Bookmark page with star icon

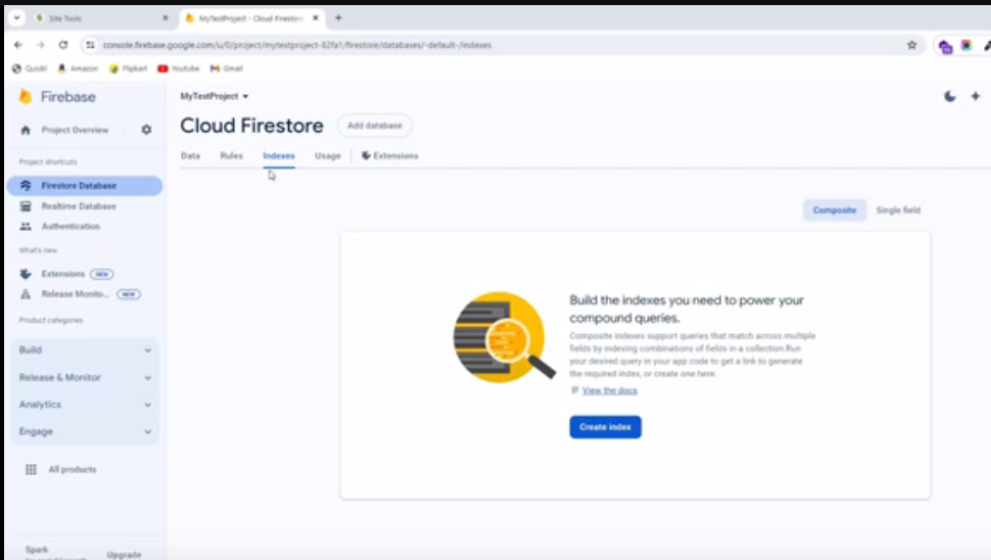(x=911, y=45)
